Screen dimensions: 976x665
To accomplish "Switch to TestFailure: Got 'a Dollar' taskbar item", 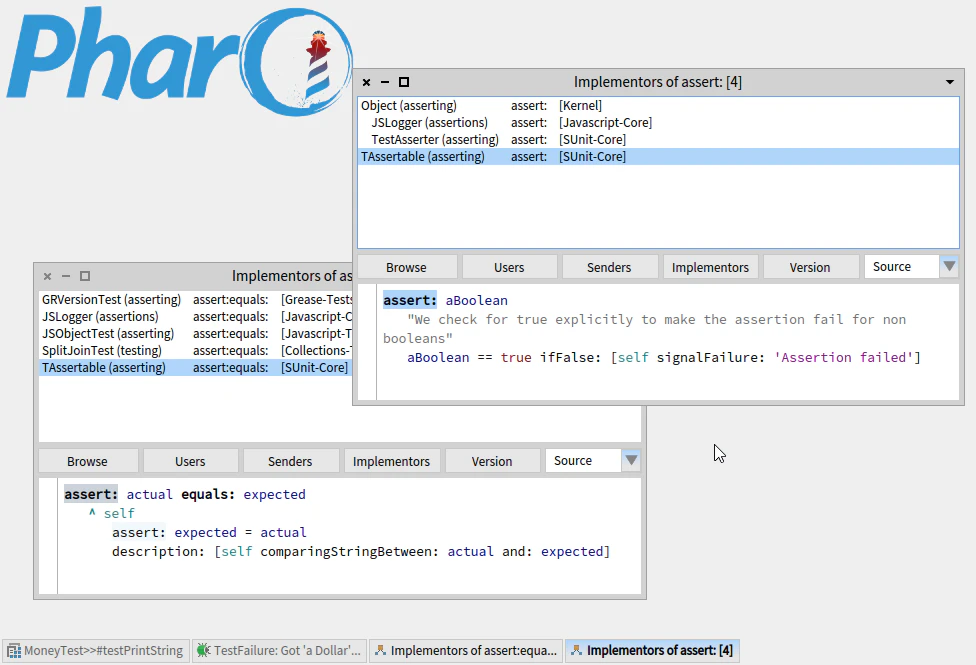I will (279, 651).
